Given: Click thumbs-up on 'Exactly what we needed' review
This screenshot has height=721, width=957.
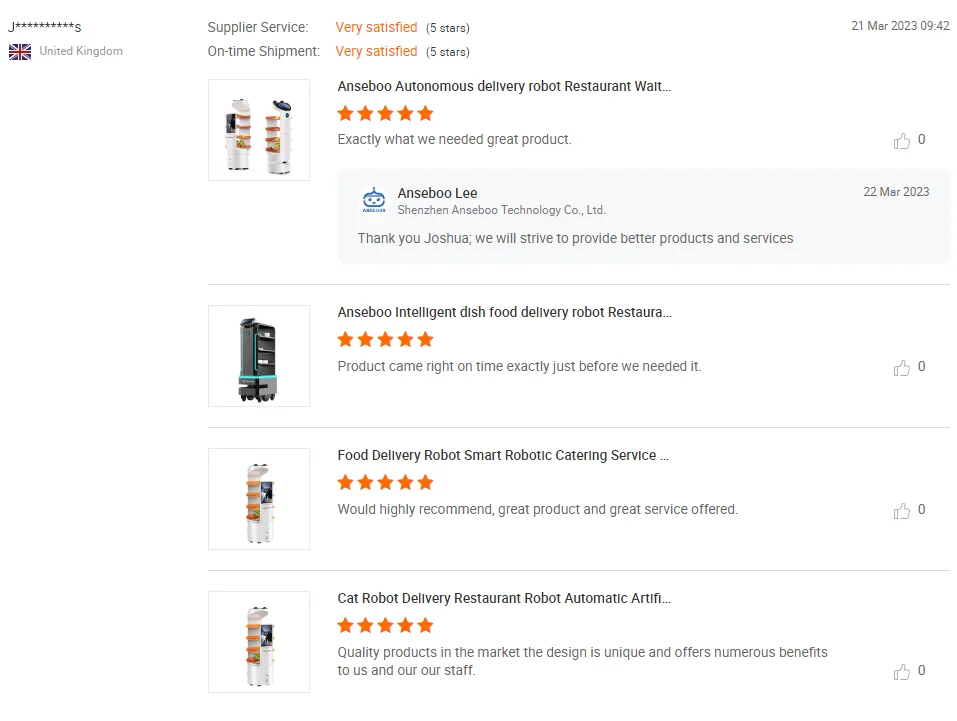Looking at the screenshot, I should (x=902, y=141).
